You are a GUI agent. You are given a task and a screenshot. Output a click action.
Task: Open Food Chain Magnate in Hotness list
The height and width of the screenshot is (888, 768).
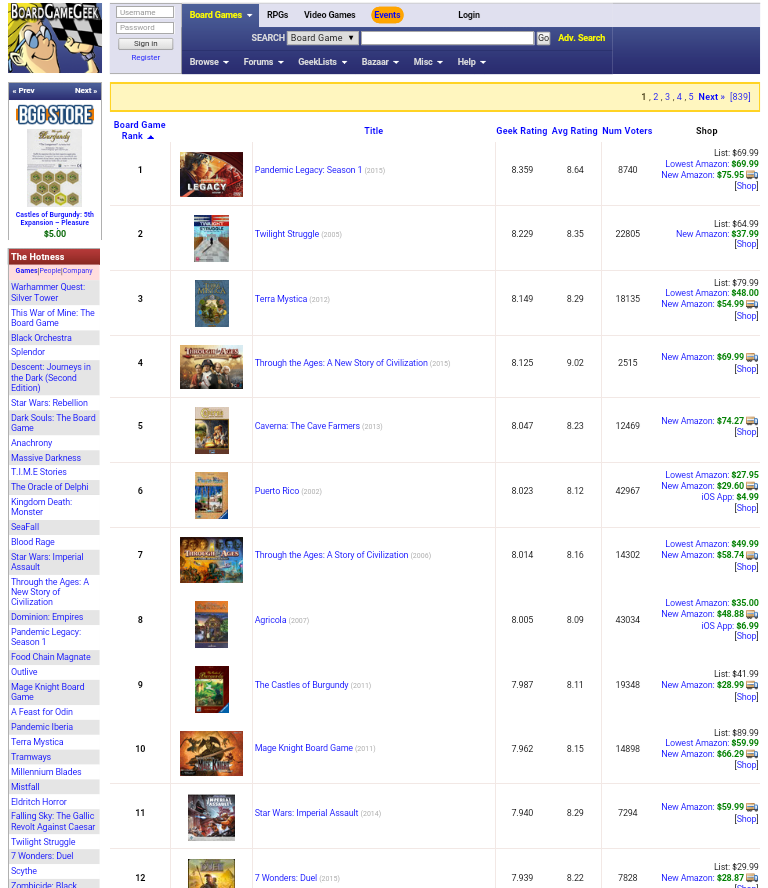click(50, 657)
